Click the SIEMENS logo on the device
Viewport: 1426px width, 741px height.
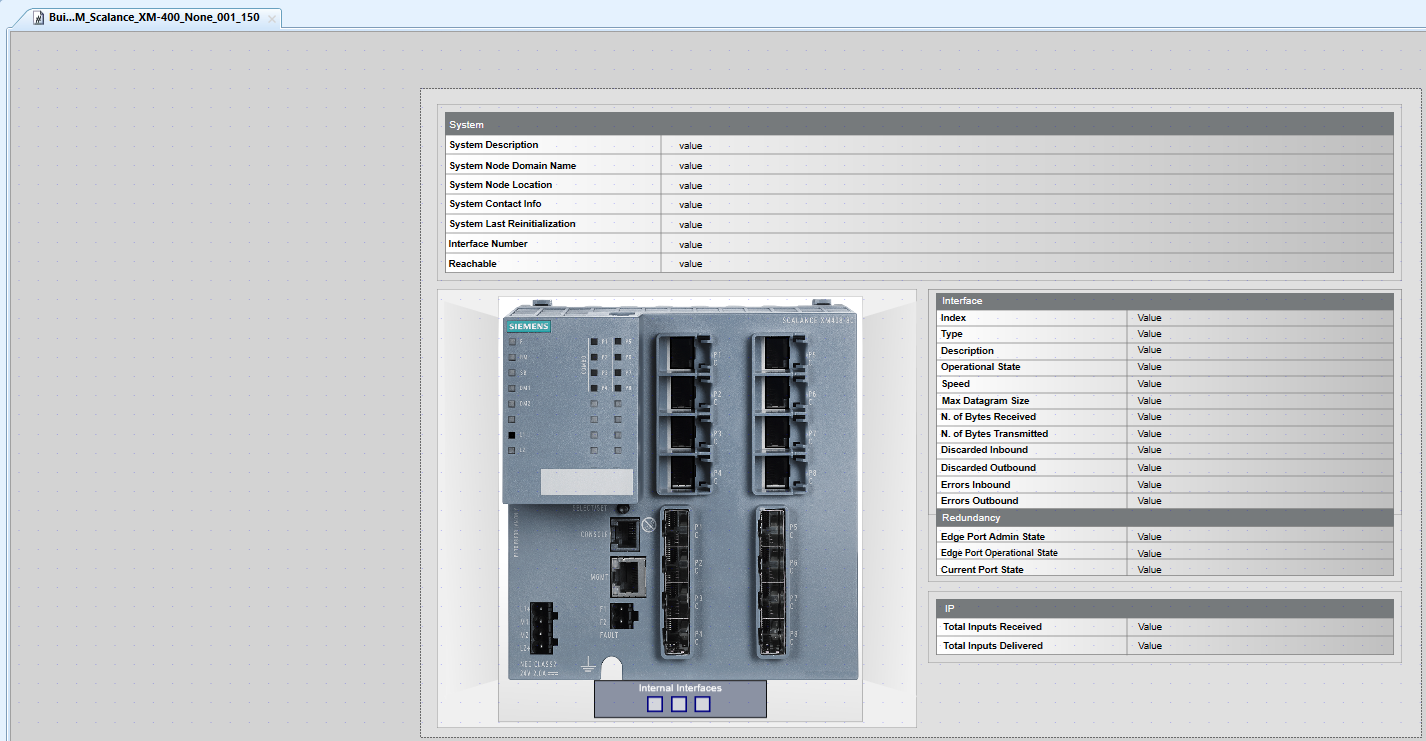pyautogui.click(x=528, y=325)
